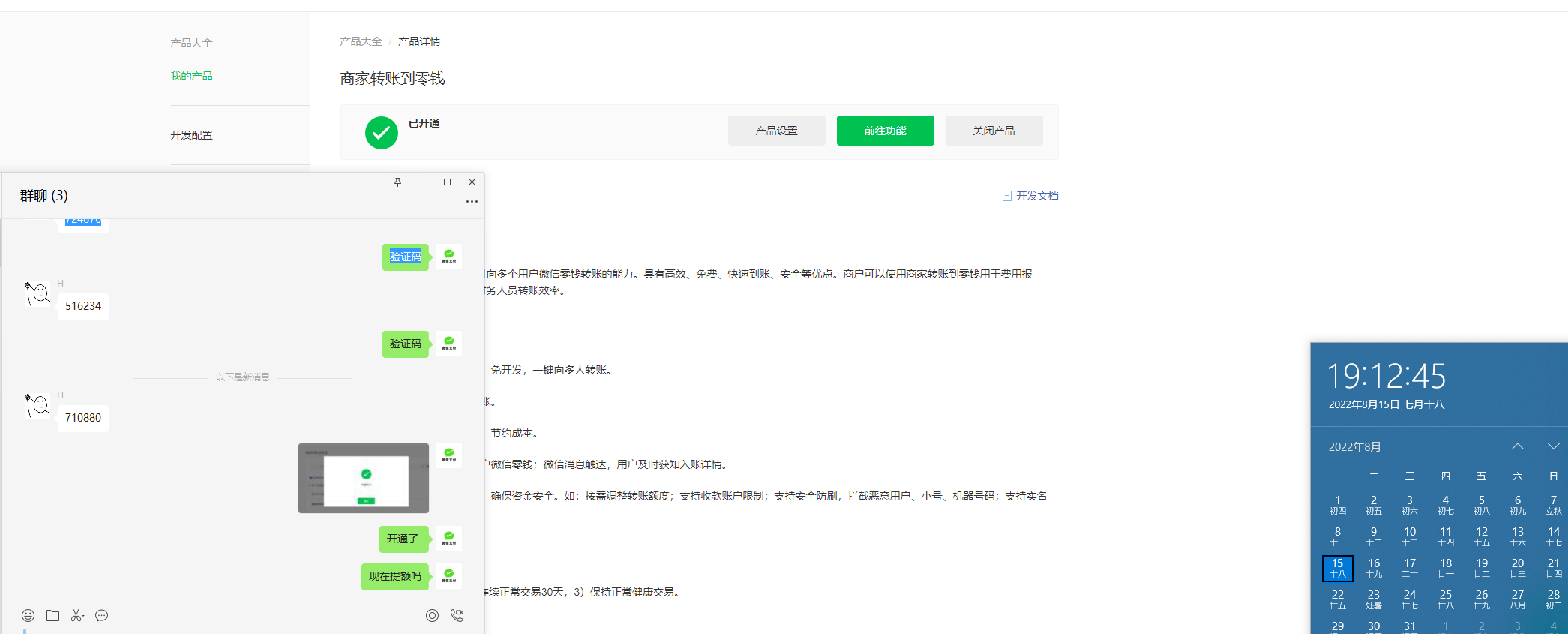Open 产品大全 in the sidebar

191,43
